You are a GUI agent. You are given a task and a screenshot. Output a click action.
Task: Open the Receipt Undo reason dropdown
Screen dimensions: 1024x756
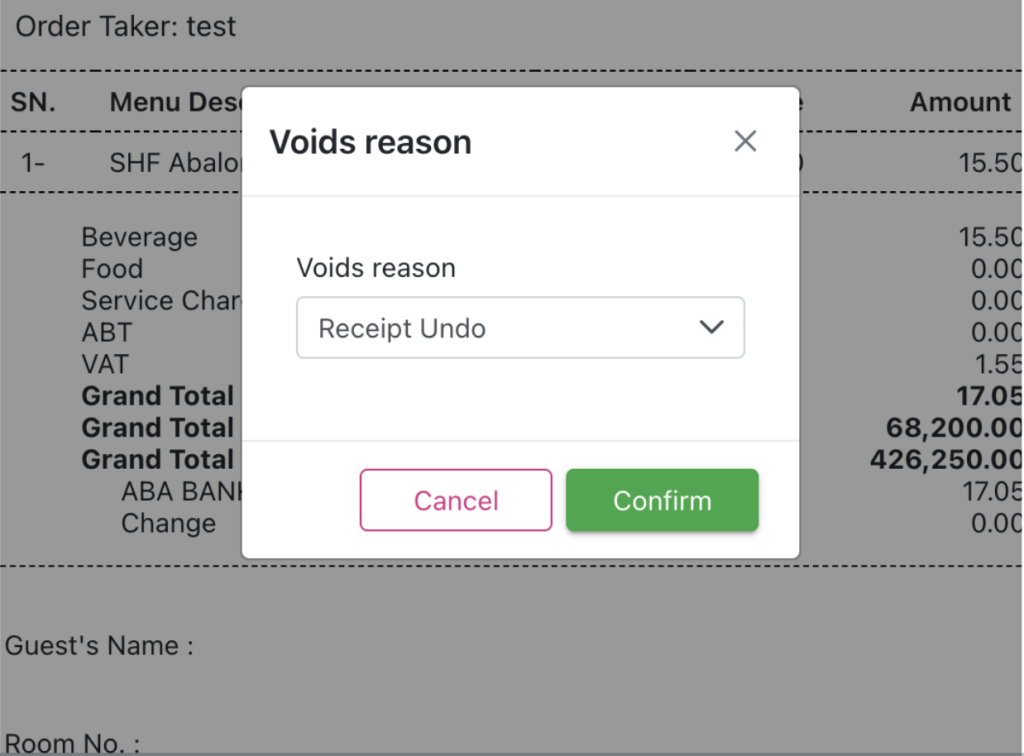pos(520,328)
